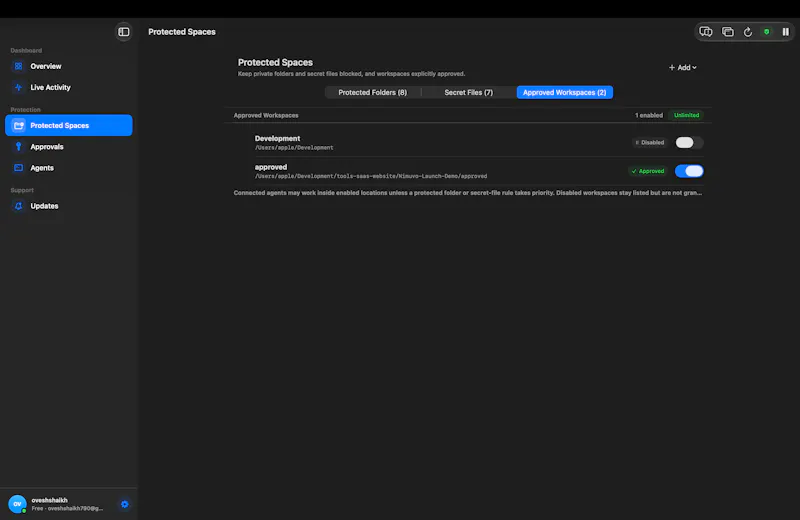Click the 'Keep private folders' subtitle text
This screenshot has width=800, height=520.
tap(351, 74)
